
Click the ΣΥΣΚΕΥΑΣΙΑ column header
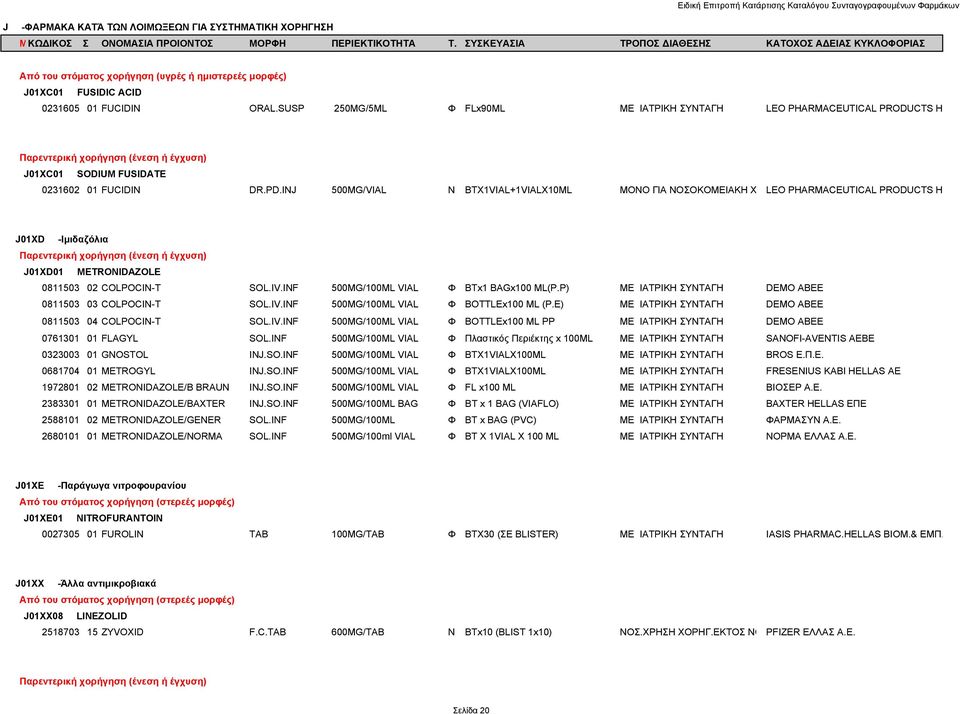494,43
